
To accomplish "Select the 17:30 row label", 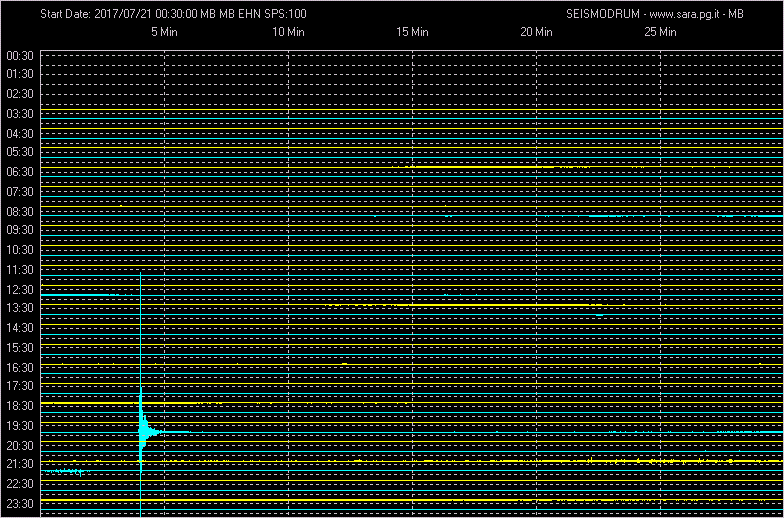I will tap(20, 386).
